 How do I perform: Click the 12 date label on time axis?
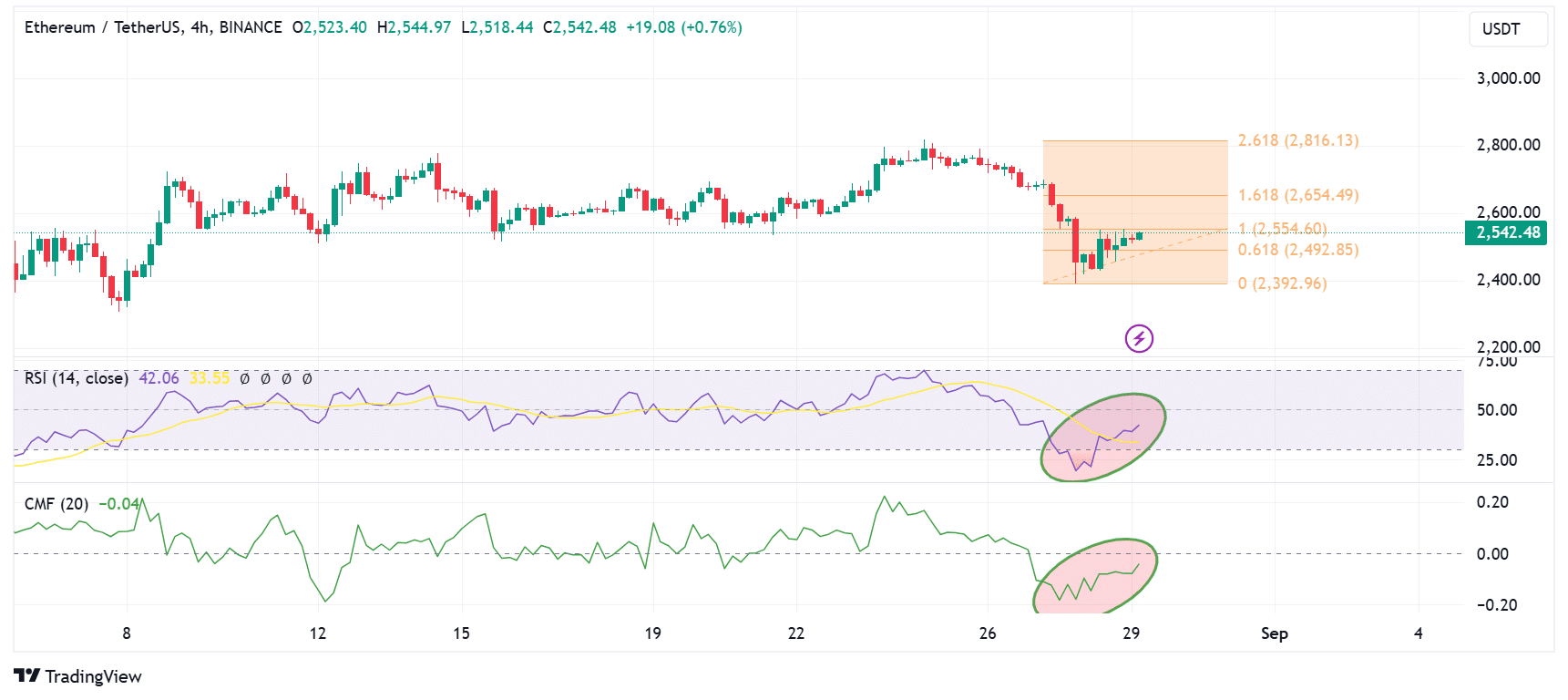[x=317, y=633]
